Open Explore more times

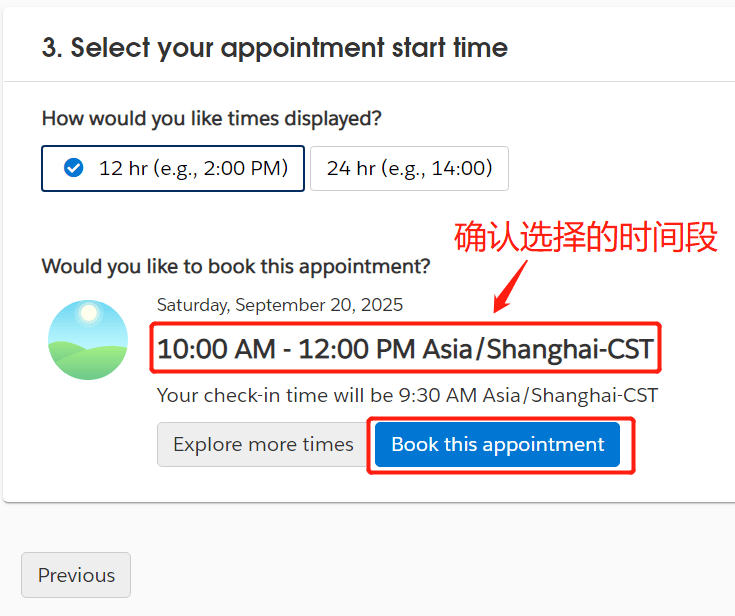[x=263, y=444]
